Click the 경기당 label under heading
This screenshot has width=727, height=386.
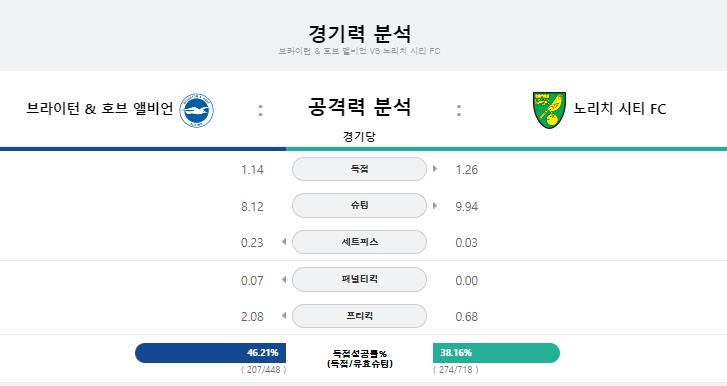click(359, 137)
